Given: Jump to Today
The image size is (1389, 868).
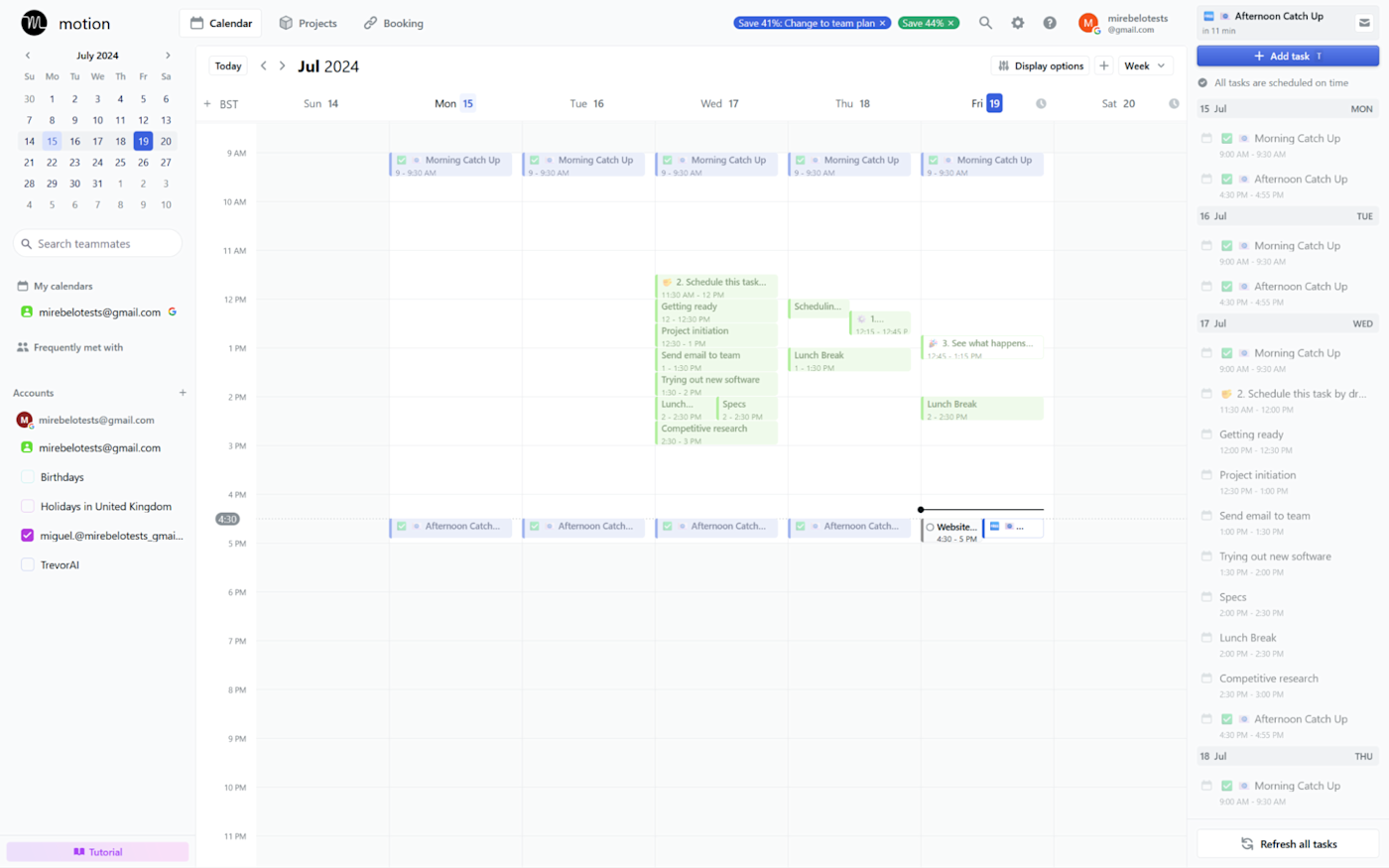Looking at the screenshot, I should (x=228, y=65).
